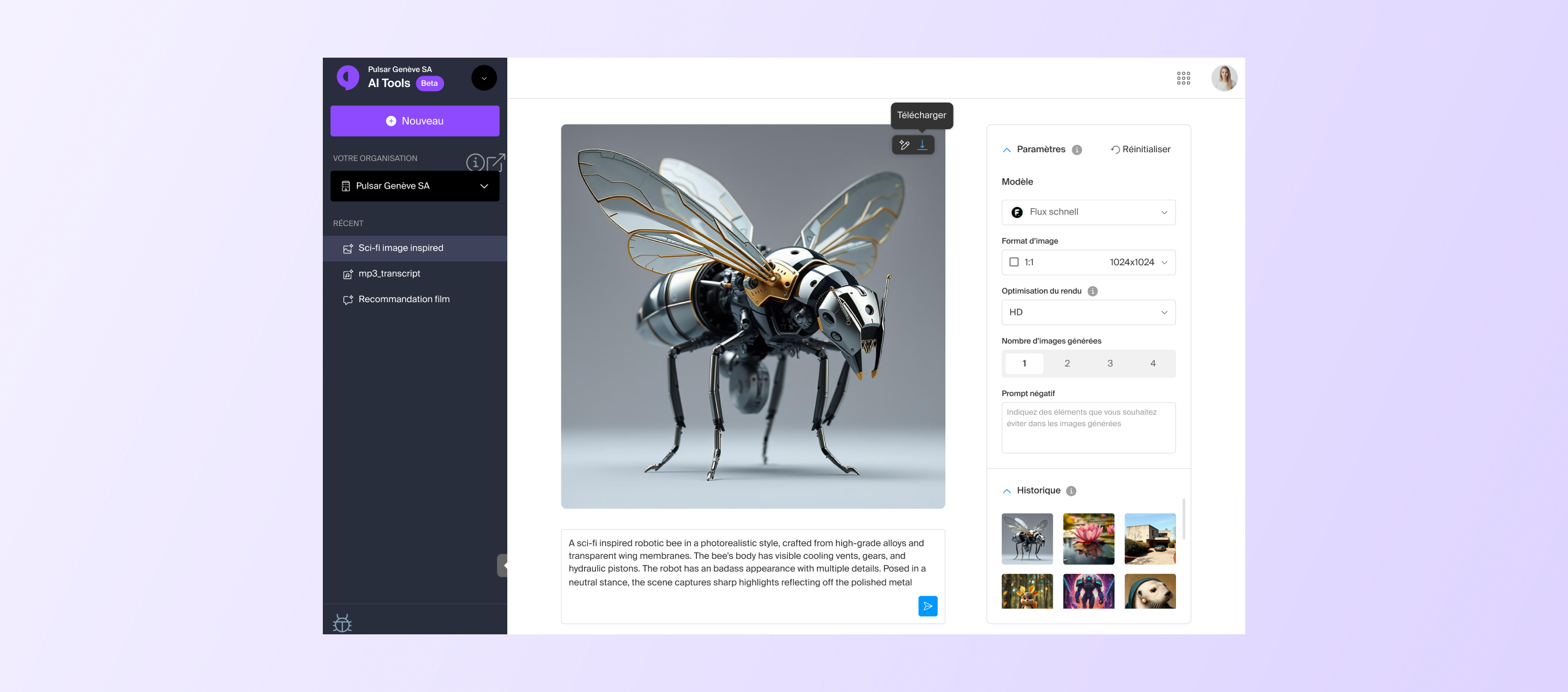
Task: Collapse the Paramètres section
Action: click(1007, 150)
